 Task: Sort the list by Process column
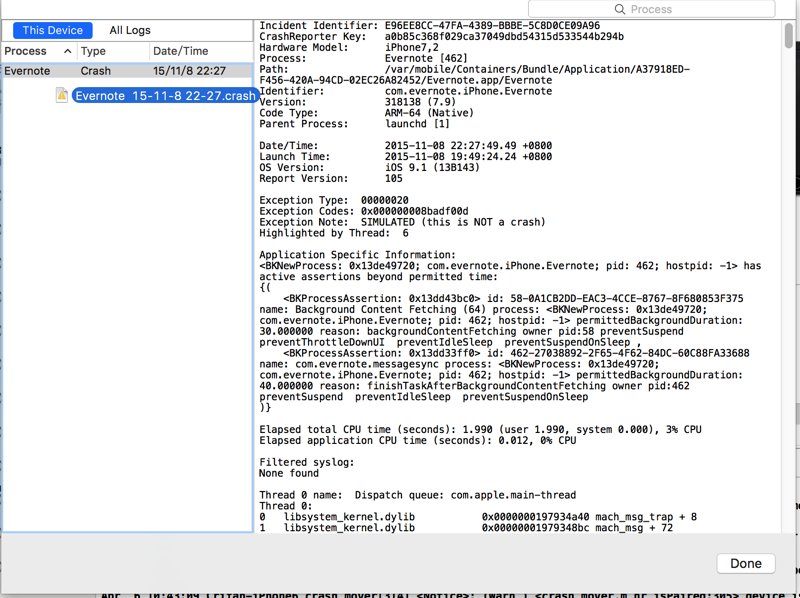[x=38, y=51]
